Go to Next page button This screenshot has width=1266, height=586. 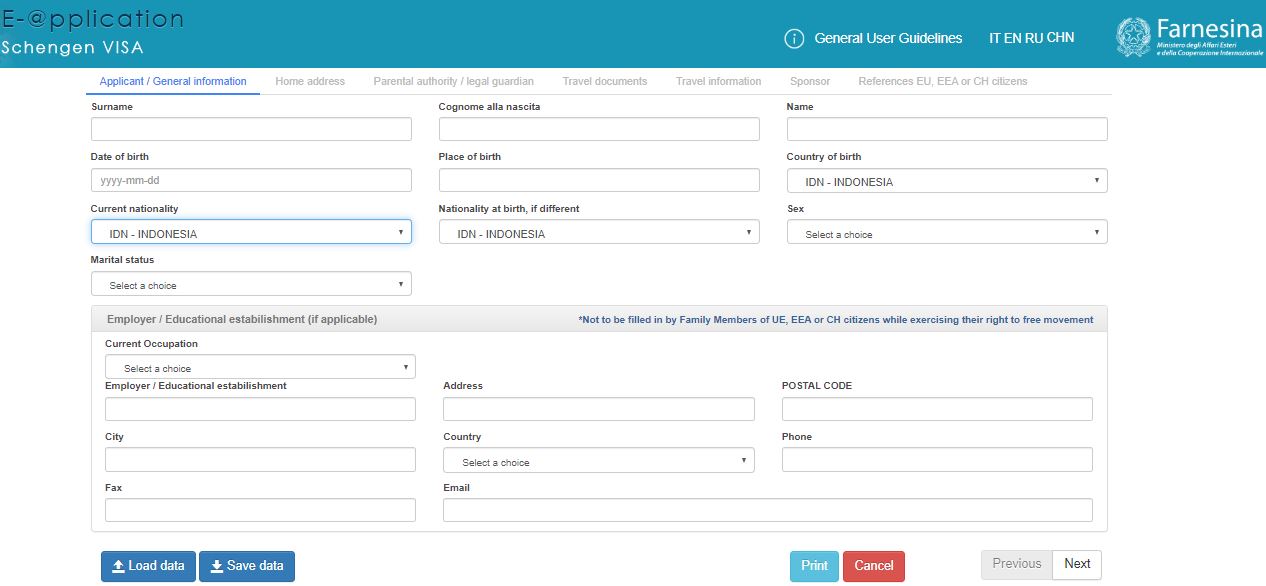(x=1077, y=564)
